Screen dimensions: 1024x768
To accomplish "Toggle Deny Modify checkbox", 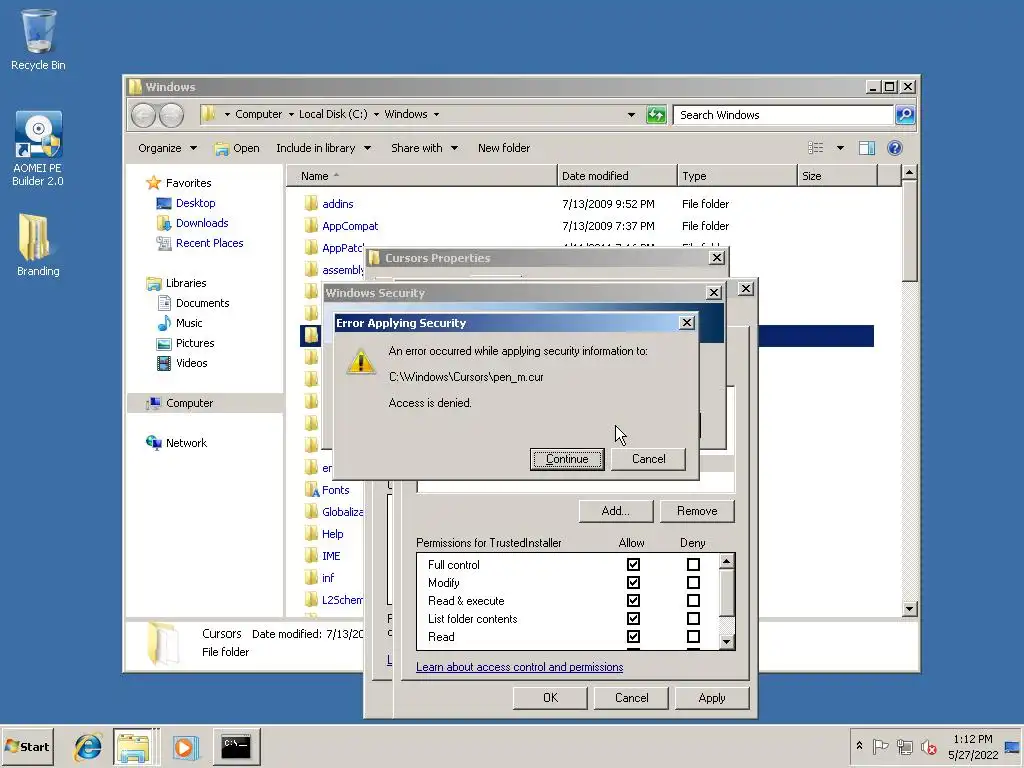I will point(693,583).
